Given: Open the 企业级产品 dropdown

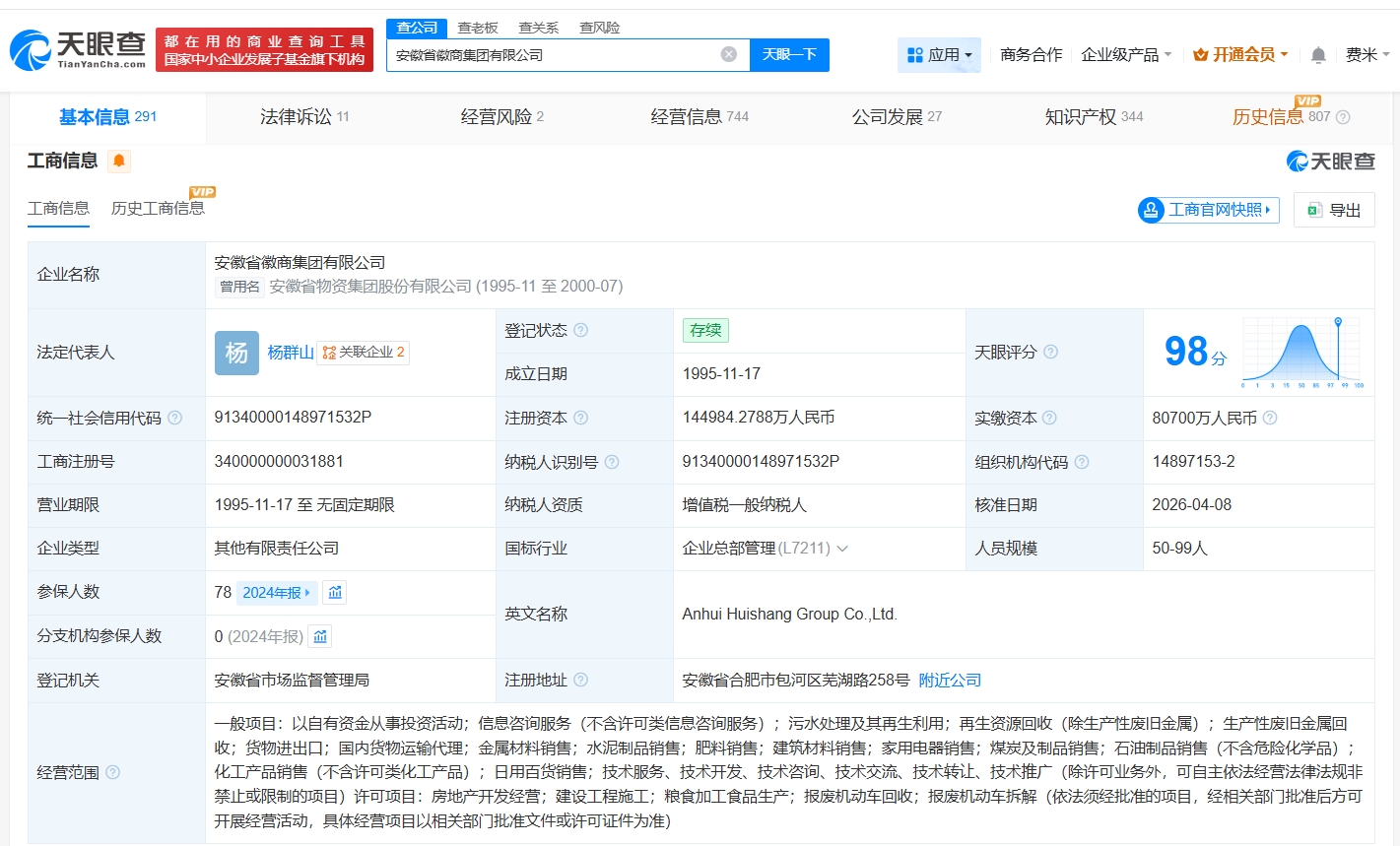Looking at the screenshot, I should click(x=1125, y=55).
